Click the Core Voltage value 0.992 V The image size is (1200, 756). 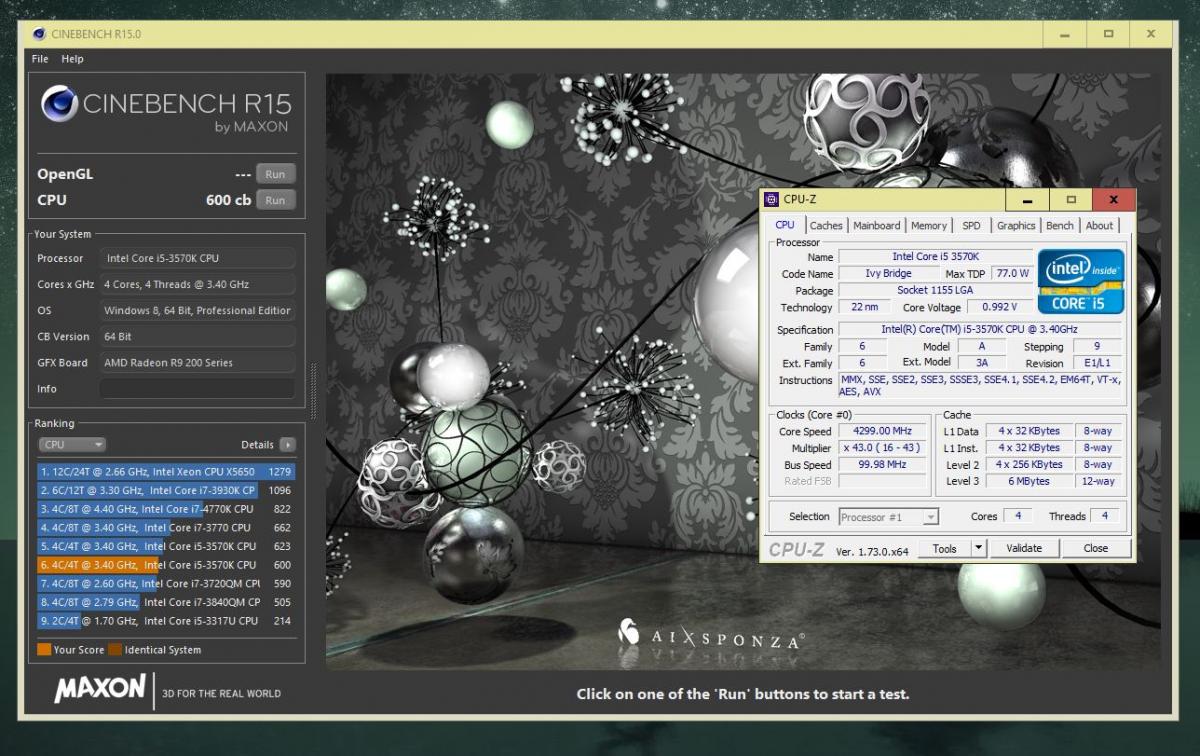click(1000, 307)
